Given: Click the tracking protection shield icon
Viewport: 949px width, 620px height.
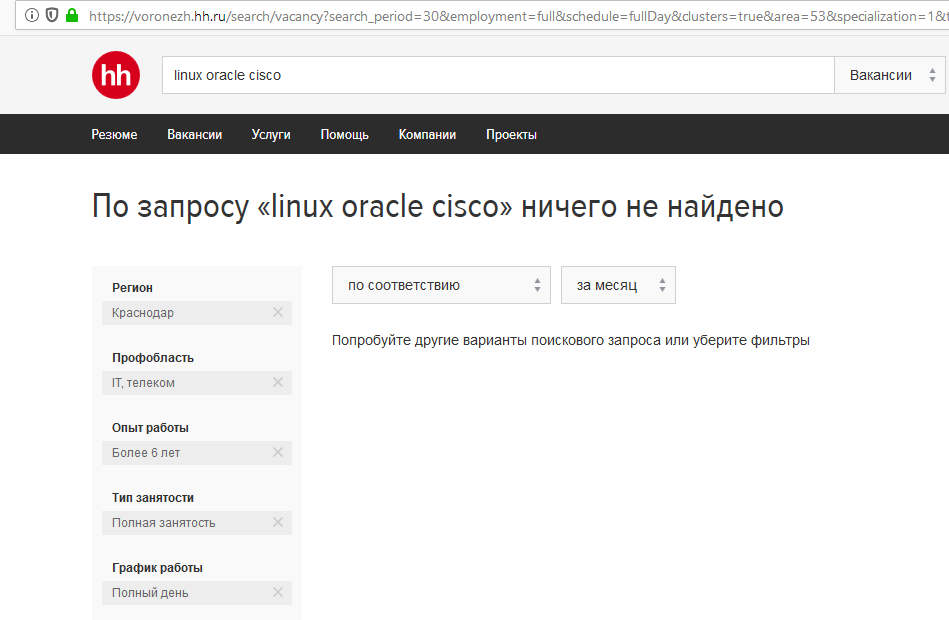Looking at the screenshot, I should coord(52,15).
